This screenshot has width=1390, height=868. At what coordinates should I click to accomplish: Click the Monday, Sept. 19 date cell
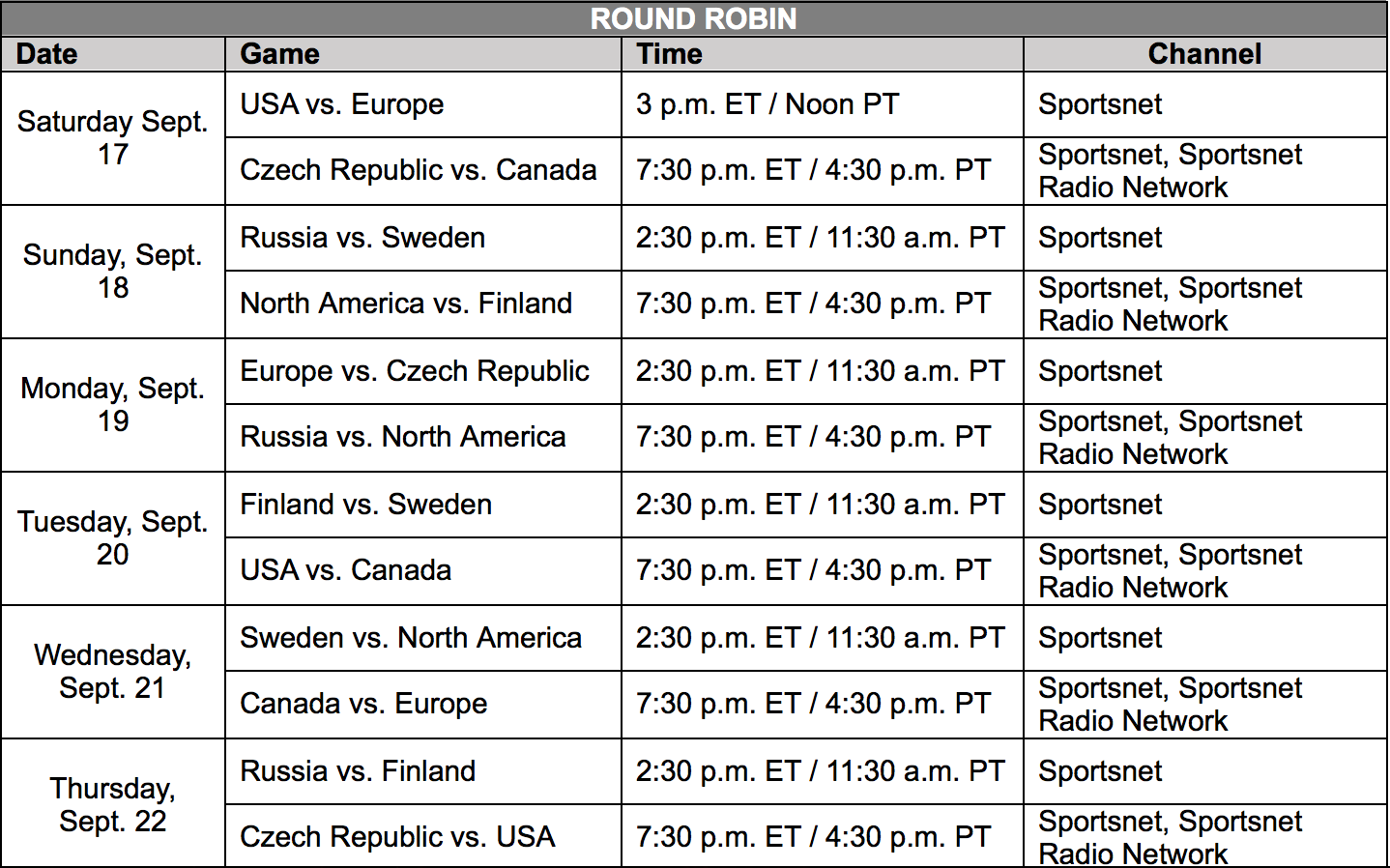pos(113,405)
